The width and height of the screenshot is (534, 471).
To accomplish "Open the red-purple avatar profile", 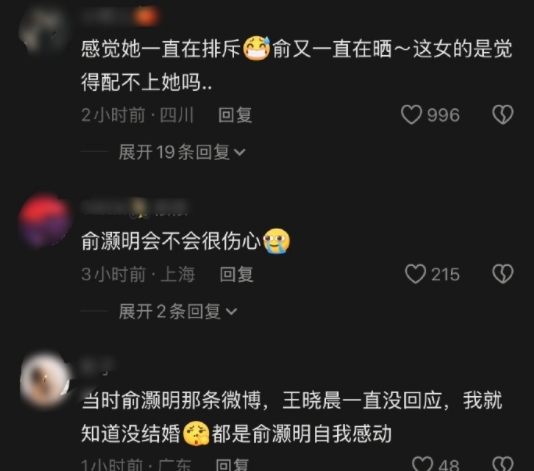I will (44, 220).
